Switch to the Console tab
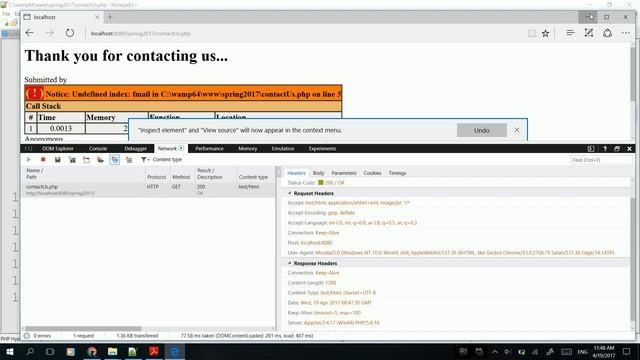Image resolution: width=640 pixels, height=360 pixels. click(98, 149)
